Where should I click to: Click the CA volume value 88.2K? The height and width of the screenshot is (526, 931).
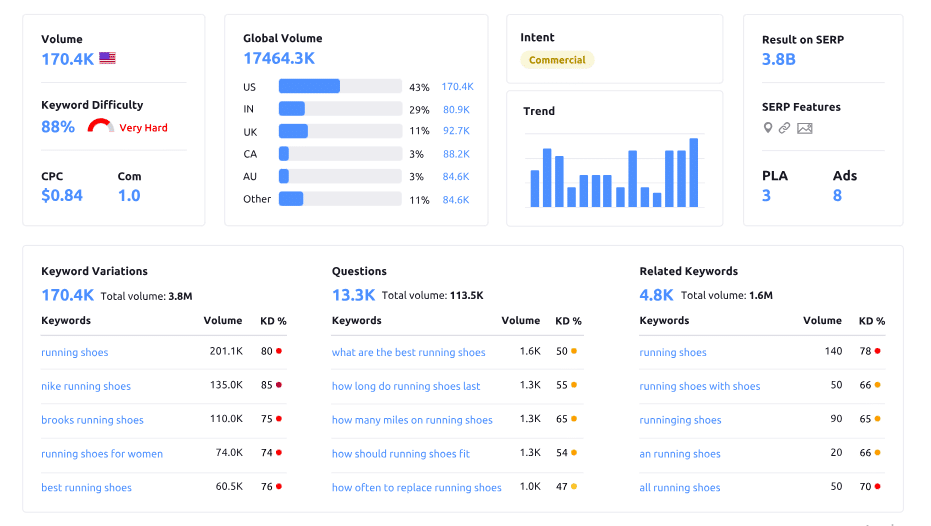pos(456,154)
